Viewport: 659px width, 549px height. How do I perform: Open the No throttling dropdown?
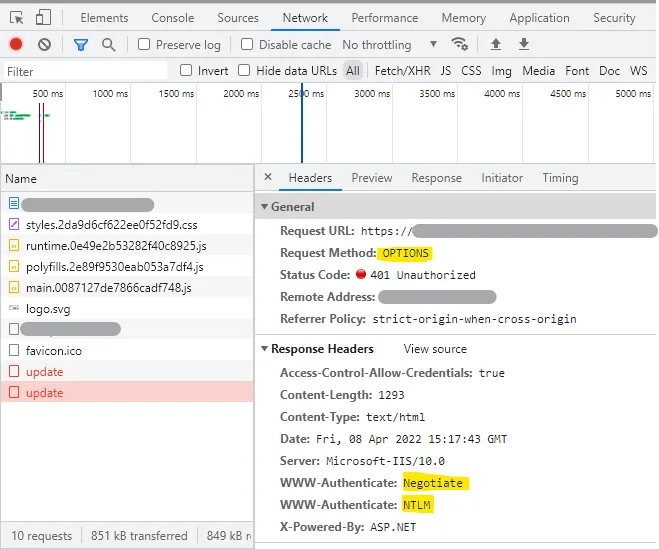(x=390, y=45)
